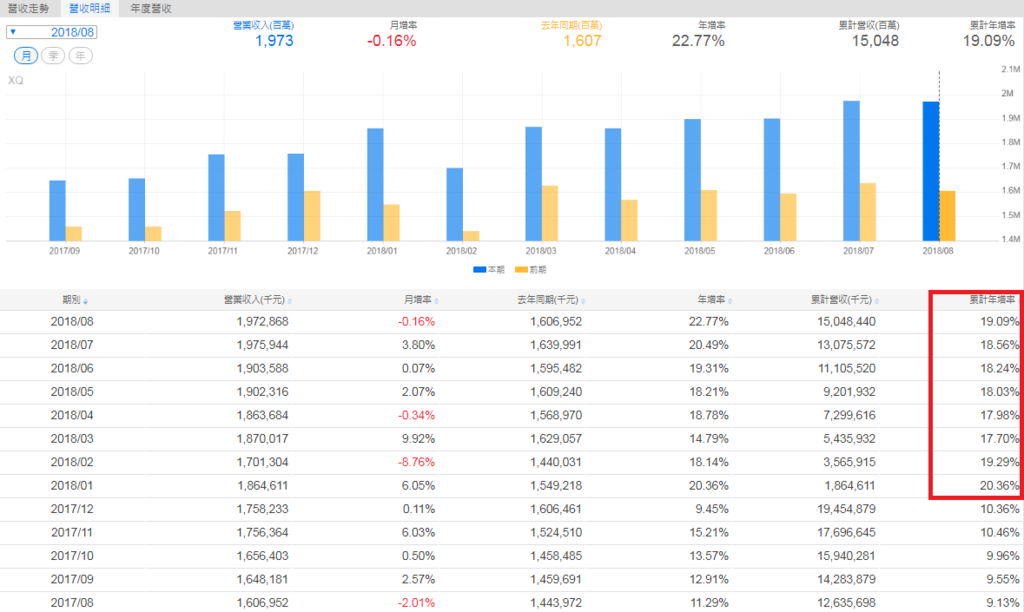Click revenue value 1,701,304

tap(263, 462)
